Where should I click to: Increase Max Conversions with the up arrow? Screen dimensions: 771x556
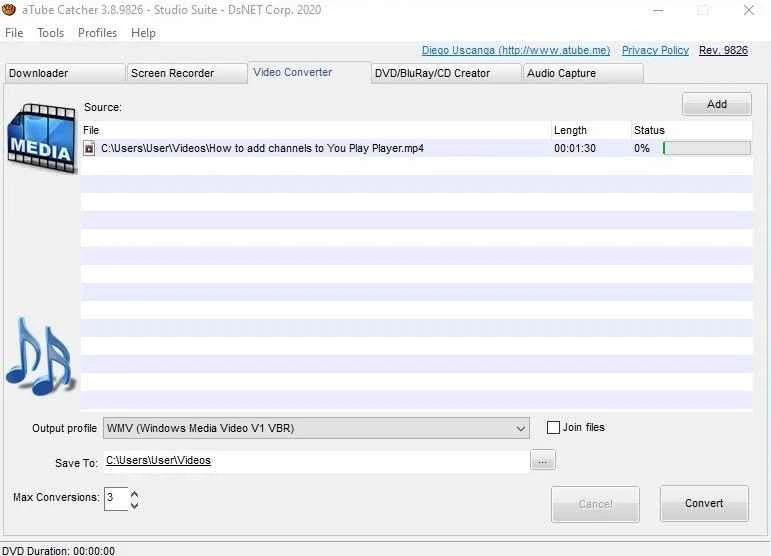(x=134, y=494)
